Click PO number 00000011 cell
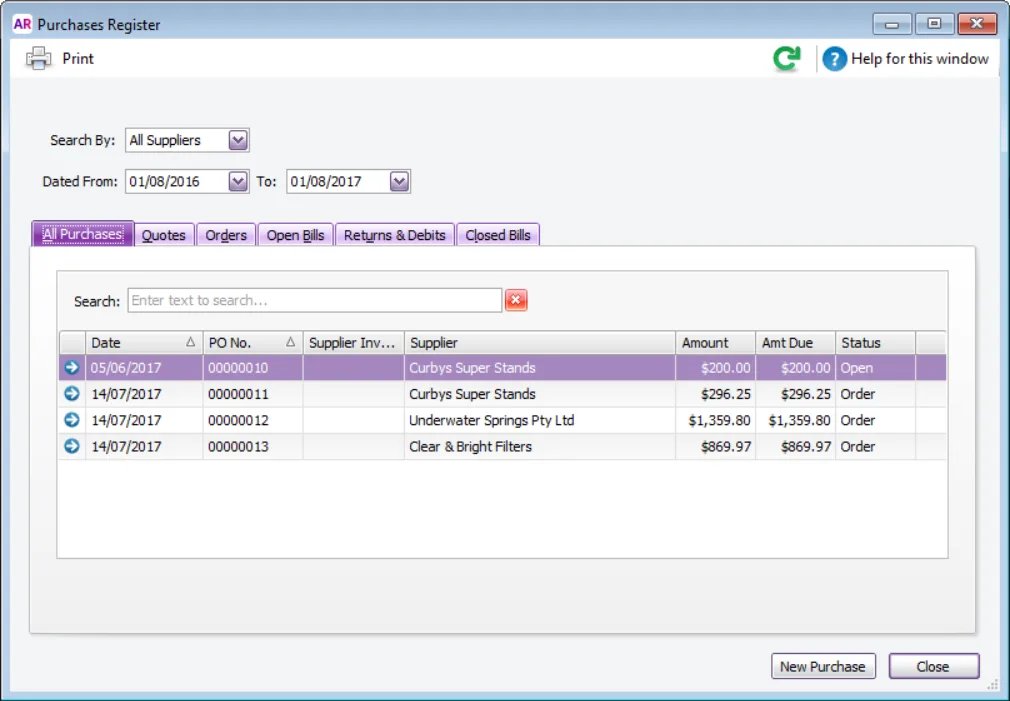 (252, 394)
